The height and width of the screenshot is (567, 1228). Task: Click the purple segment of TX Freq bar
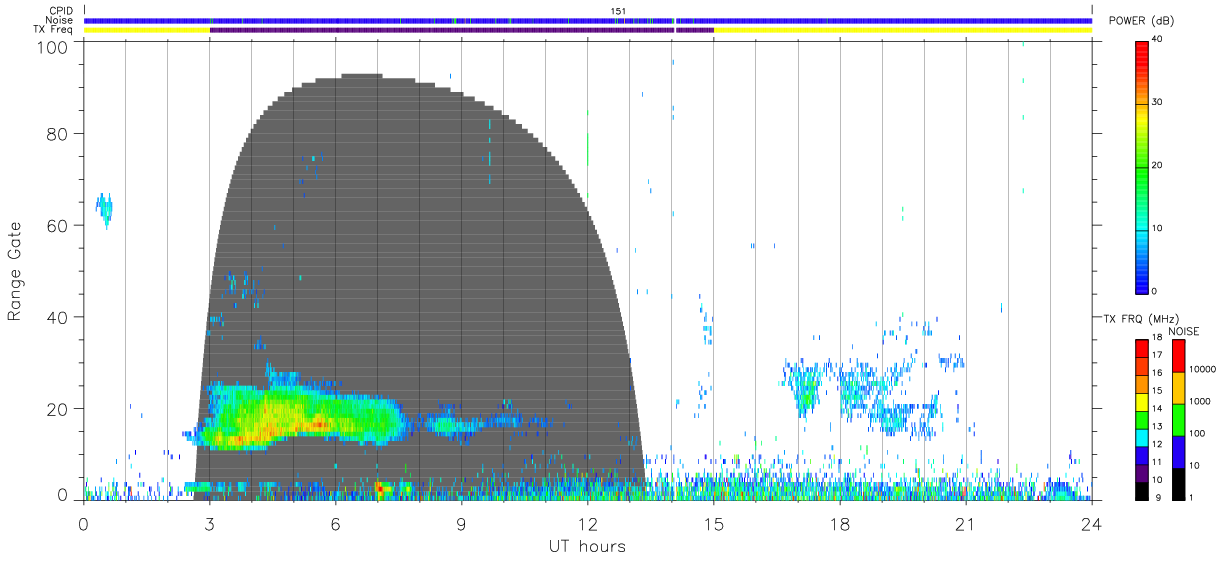point(462,30)
